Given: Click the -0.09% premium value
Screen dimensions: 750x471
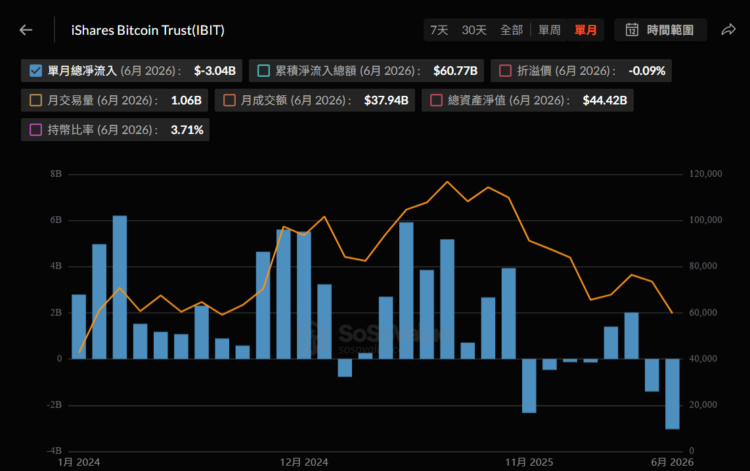Looking at the screenshot, I should click(647, 71).
